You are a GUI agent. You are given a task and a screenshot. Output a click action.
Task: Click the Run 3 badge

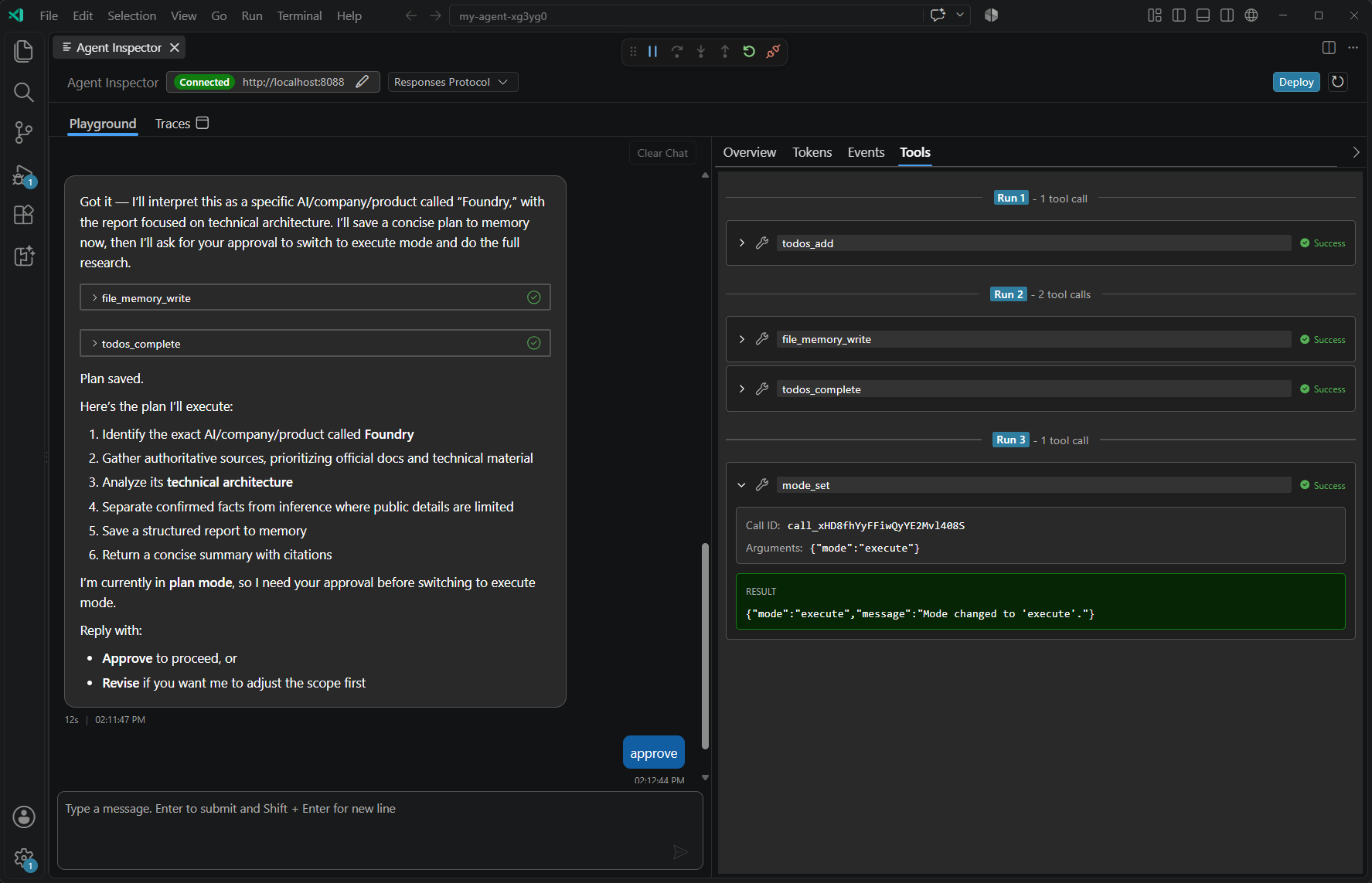pyautogui.click(x=1011, y=440)
